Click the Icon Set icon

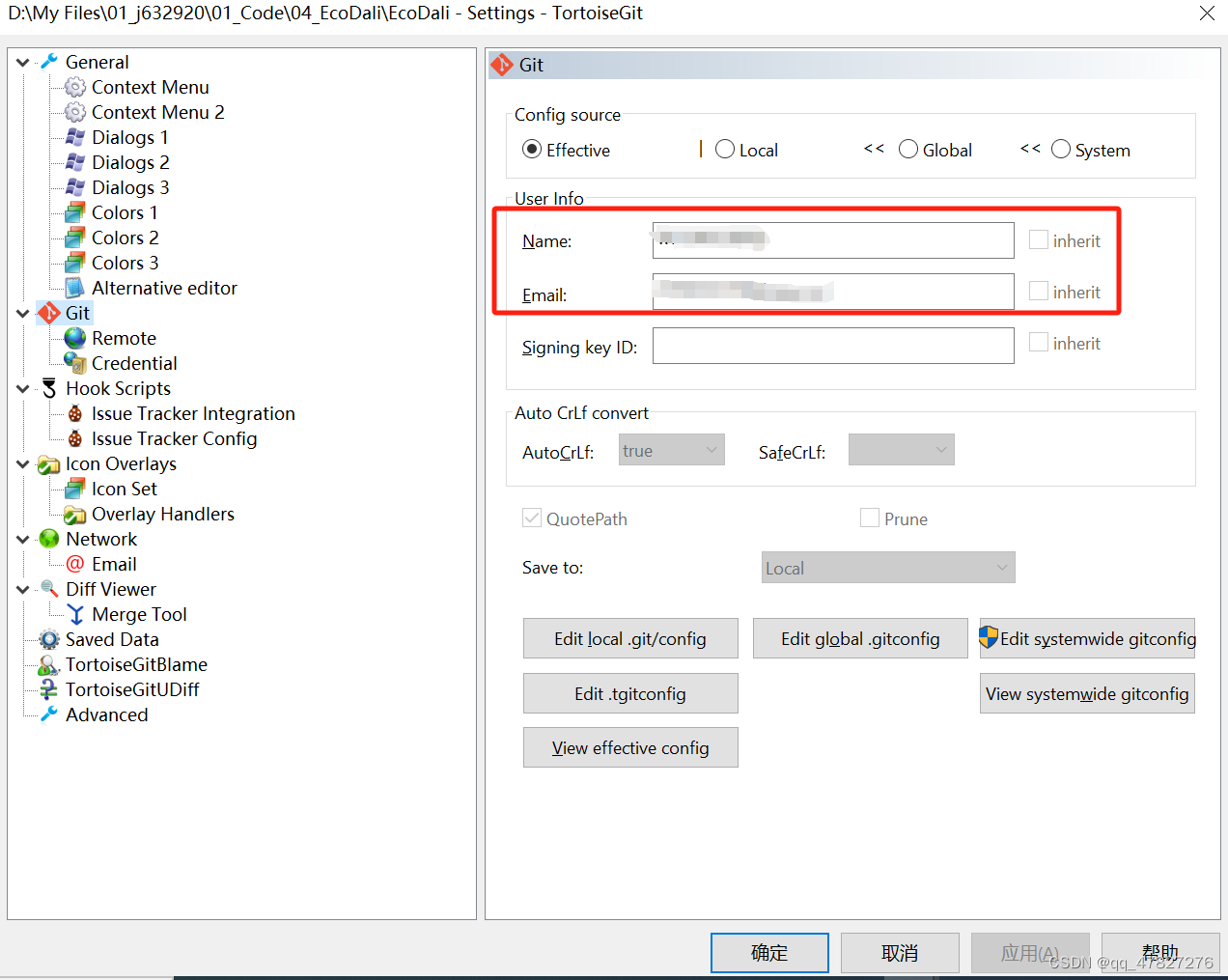(75, 489)
